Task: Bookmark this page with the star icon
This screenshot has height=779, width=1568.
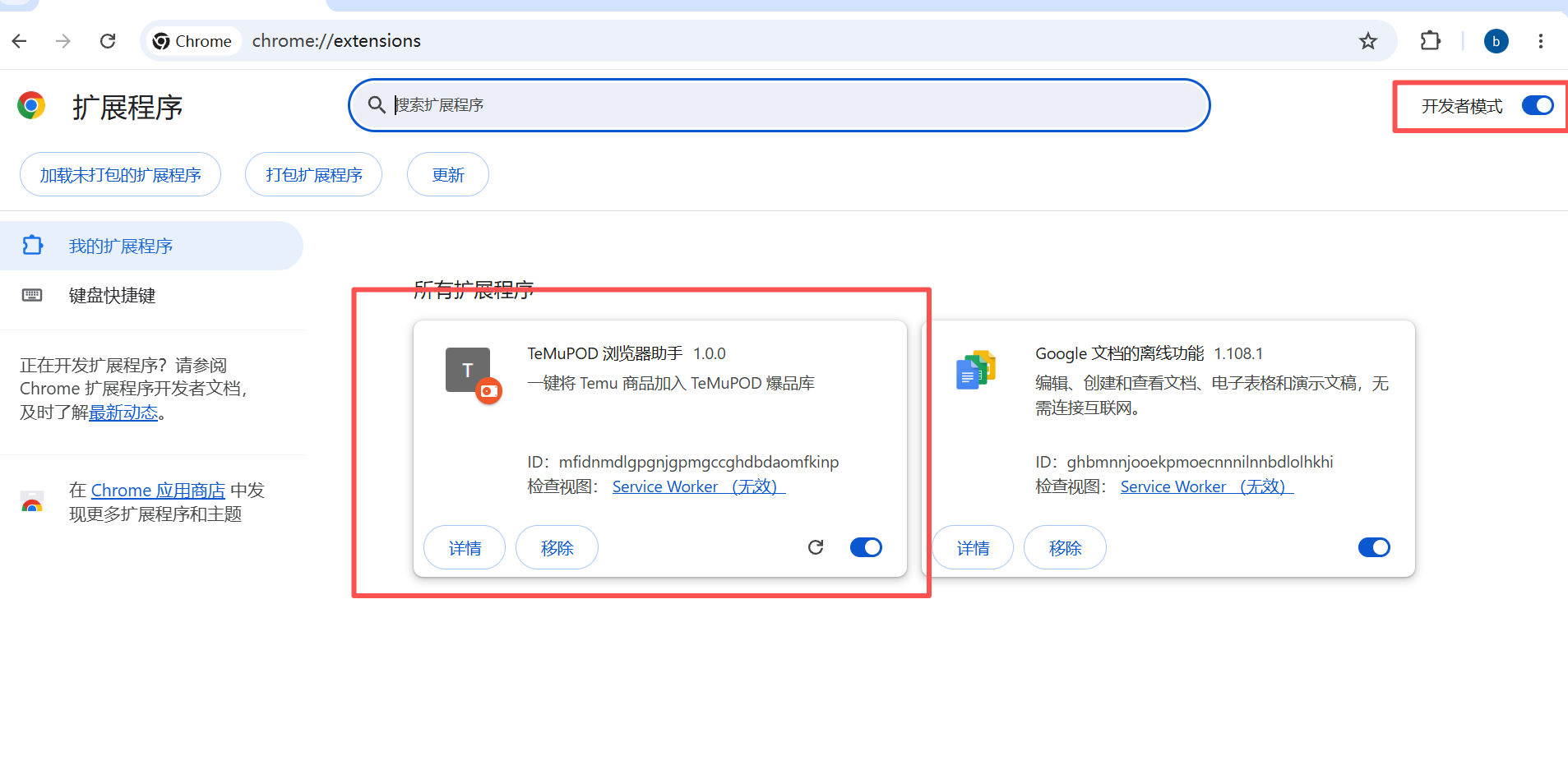Action: point(1367,41)
